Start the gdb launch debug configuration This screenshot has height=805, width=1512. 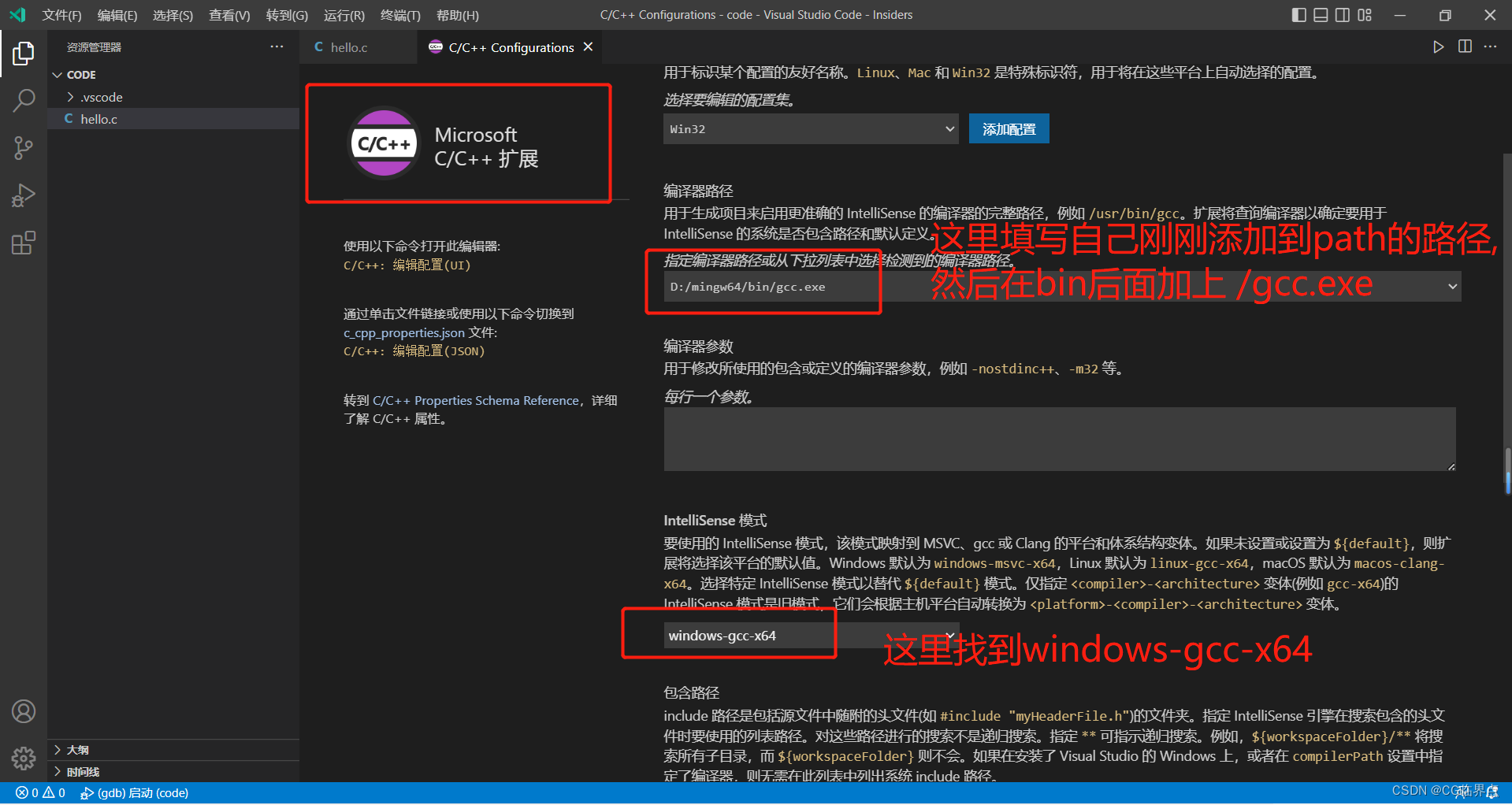click(x=135, y=792)
